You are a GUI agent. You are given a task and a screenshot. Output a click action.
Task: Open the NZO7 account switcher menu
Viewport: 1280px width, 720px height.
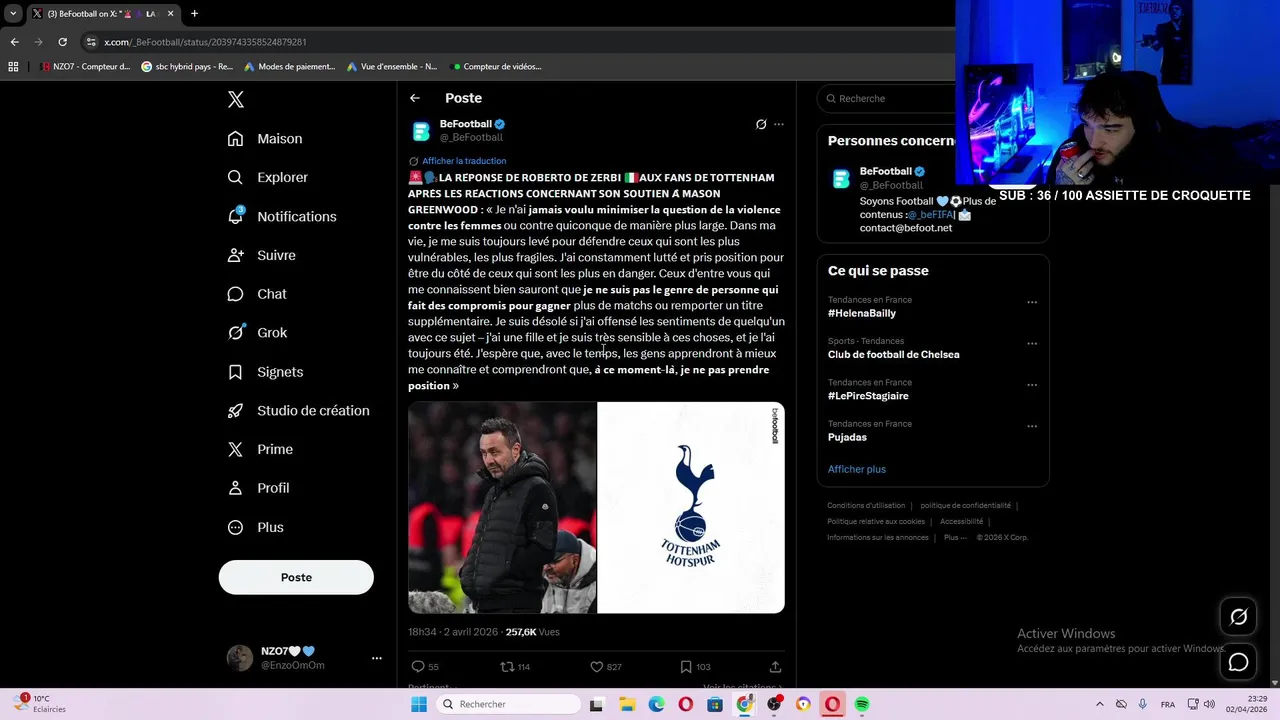coord(377,658)
